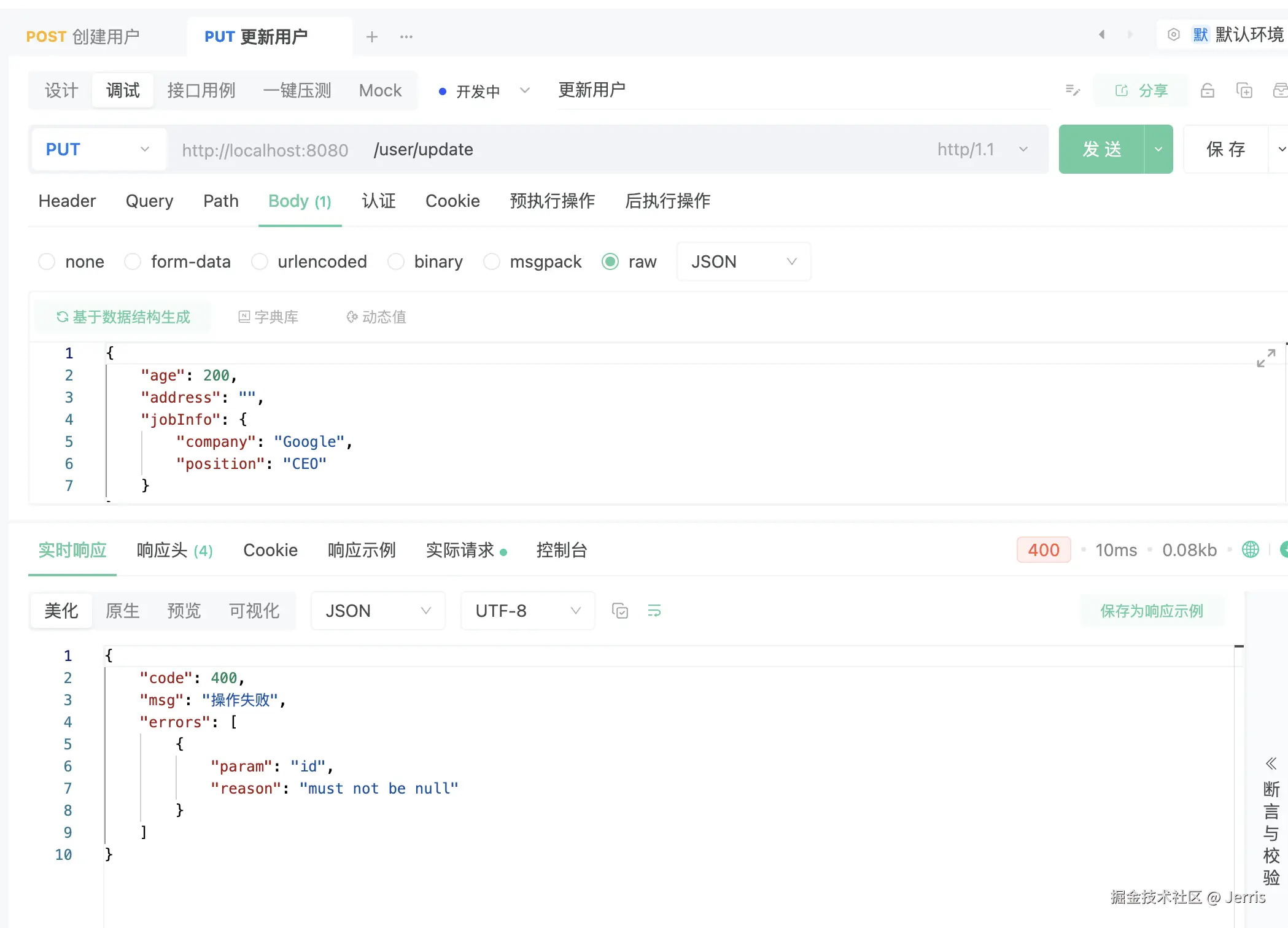Click the environment settings hexagon icon

[1173, 34]
